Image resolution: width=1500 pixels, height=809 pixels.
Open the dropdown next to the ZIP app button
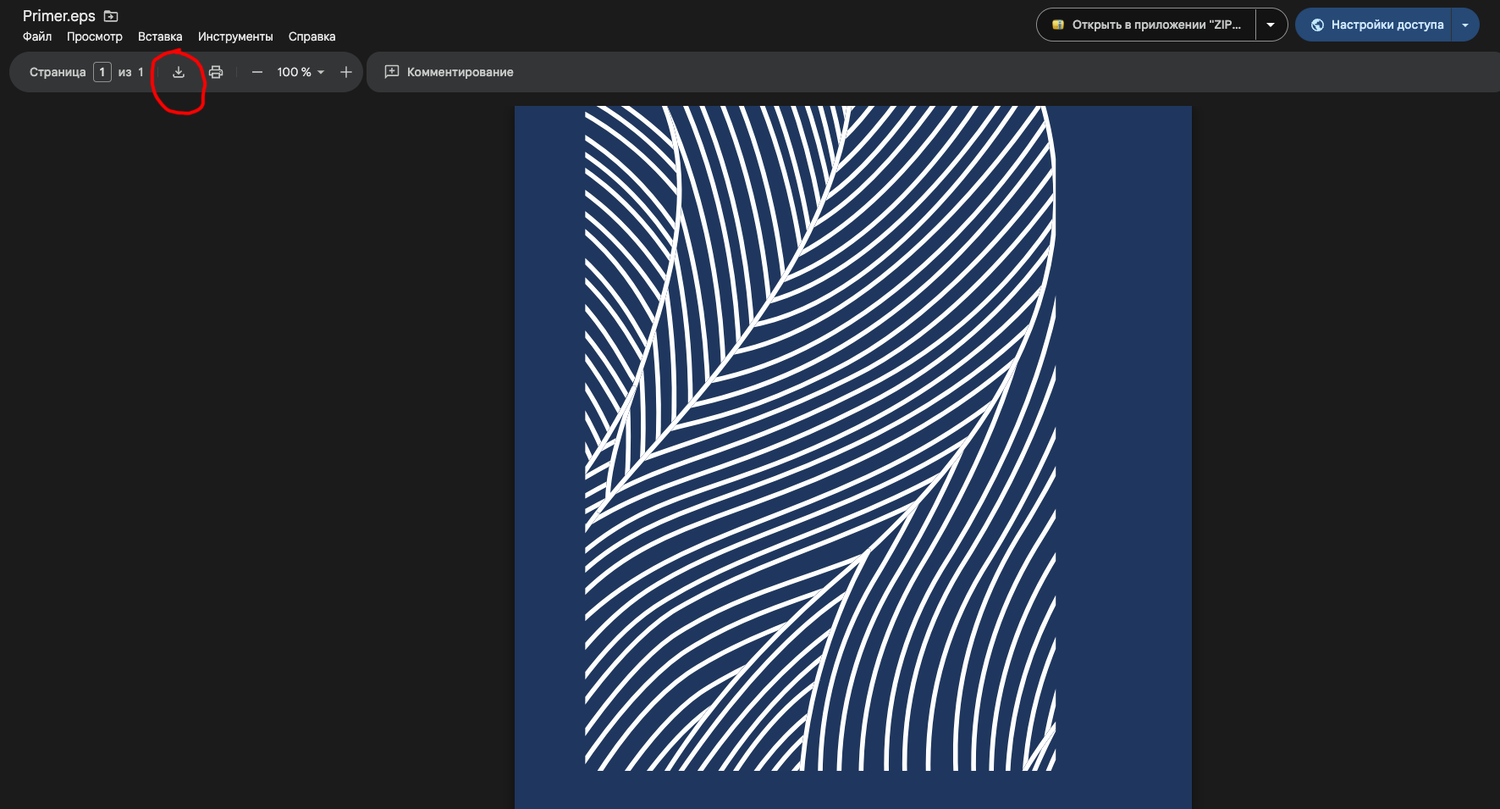[x=1271, y=24]
